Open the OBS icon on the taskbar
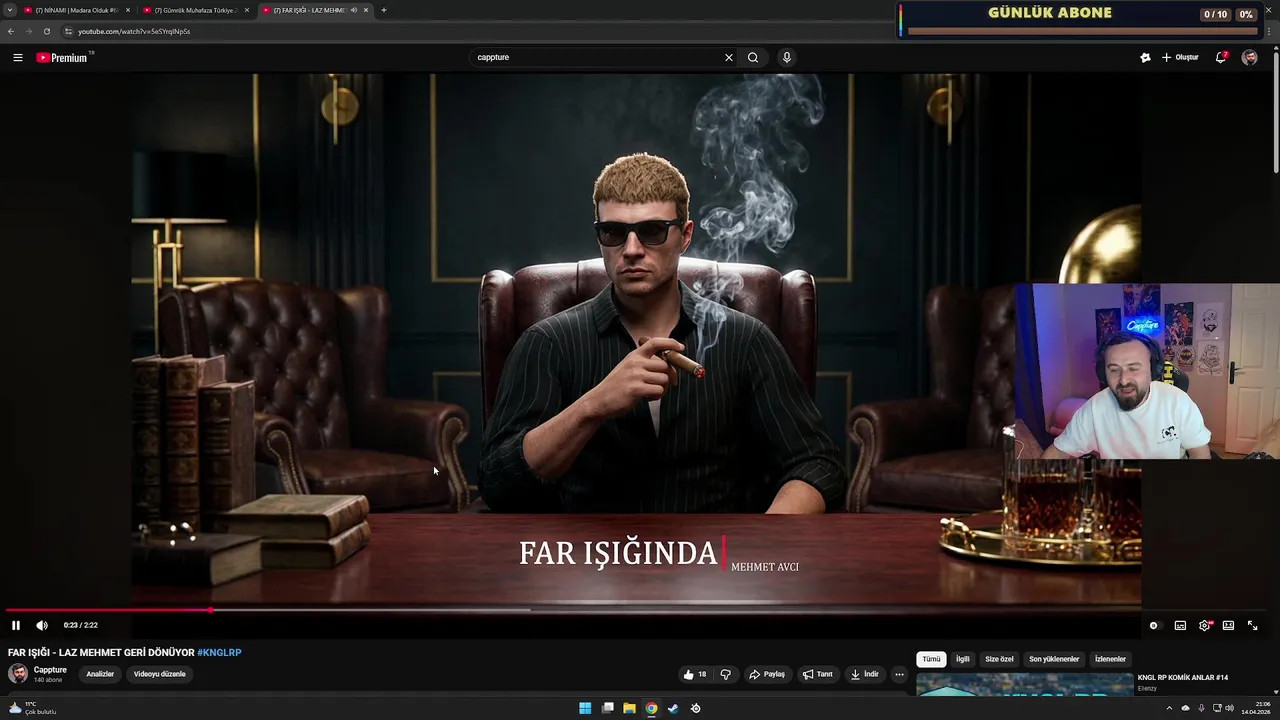The image size is (1280, 720). [696, 708]
